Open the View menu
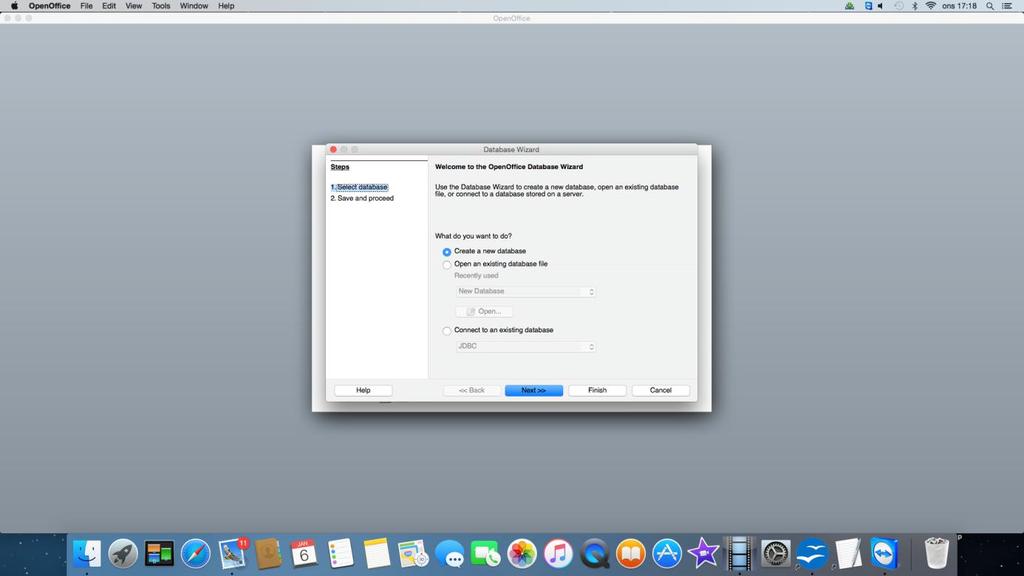1024x576 pixels. [134, 6]
